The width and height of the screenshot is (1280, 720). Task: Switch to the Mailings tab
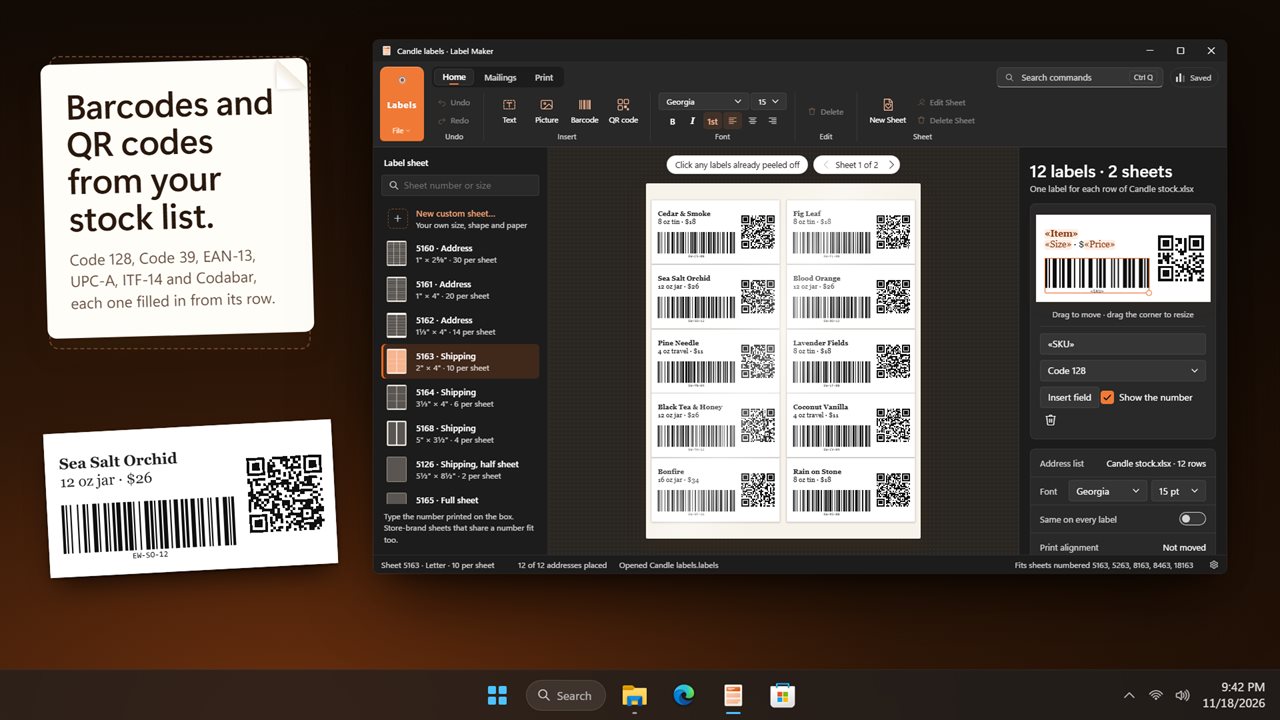[500, 77]
